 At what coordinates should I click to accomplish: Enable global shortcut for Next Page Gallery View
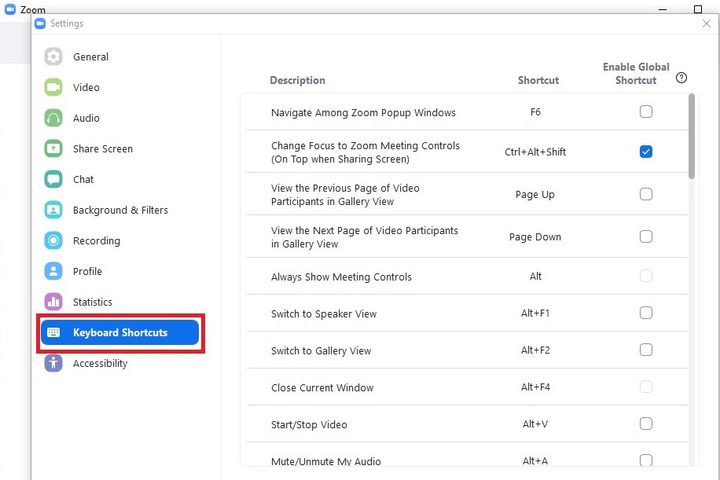click(x=646, y=236)
